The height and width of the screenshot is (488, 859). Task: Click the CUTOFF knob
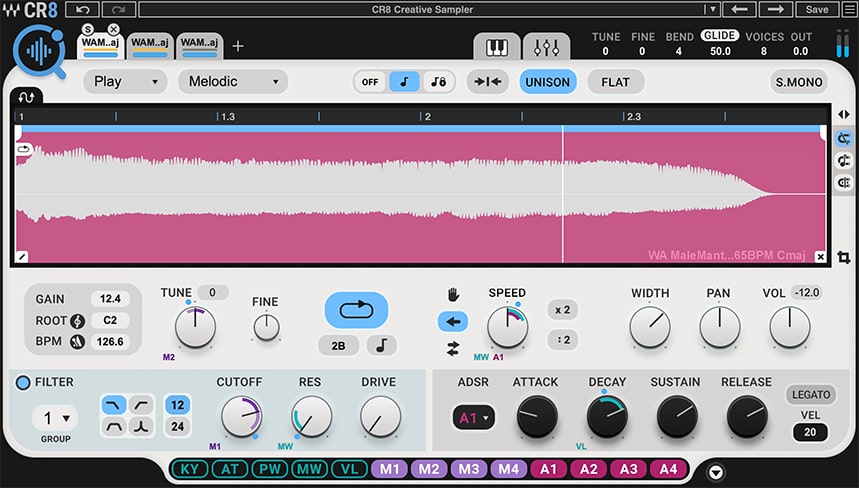click(241, 416)
